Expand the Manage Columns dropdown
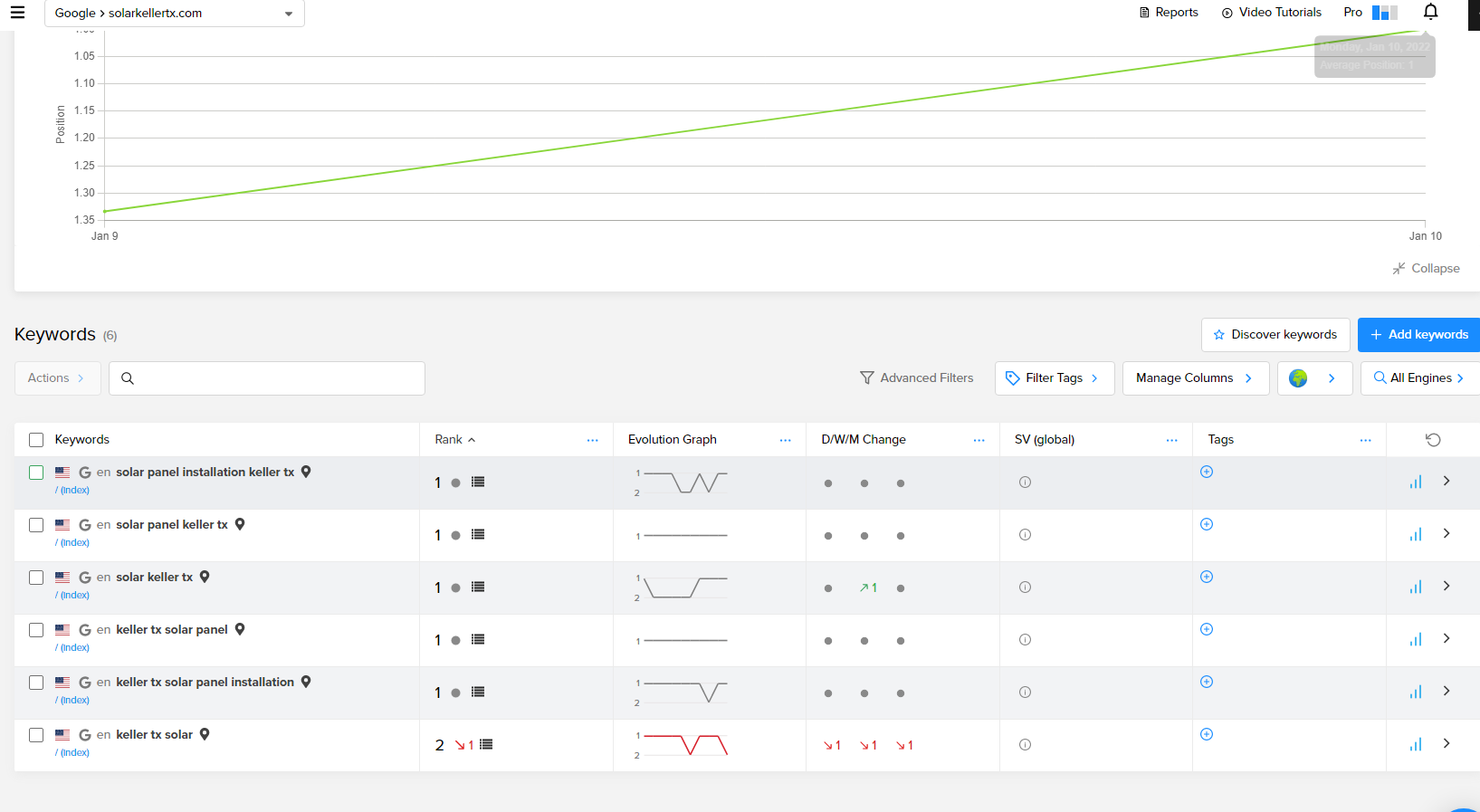Image resolution: width=1480 pixels, height=812 pixels. point(1196,378)
